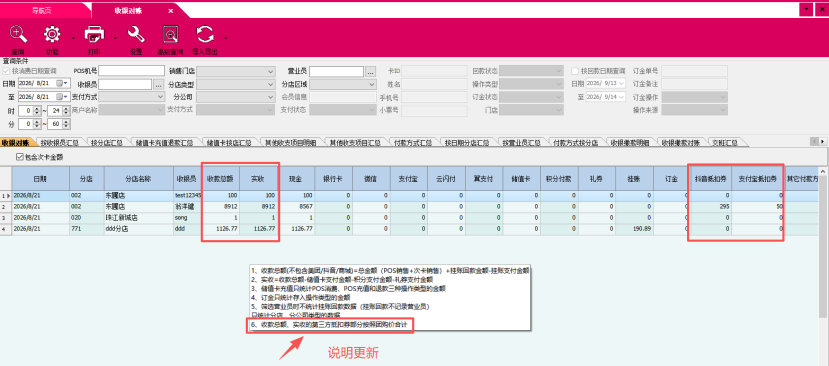Viewport: 829px width, 366px height.
Task: Switch to the 按收银员汇总 tab
Action: point(60,143)
